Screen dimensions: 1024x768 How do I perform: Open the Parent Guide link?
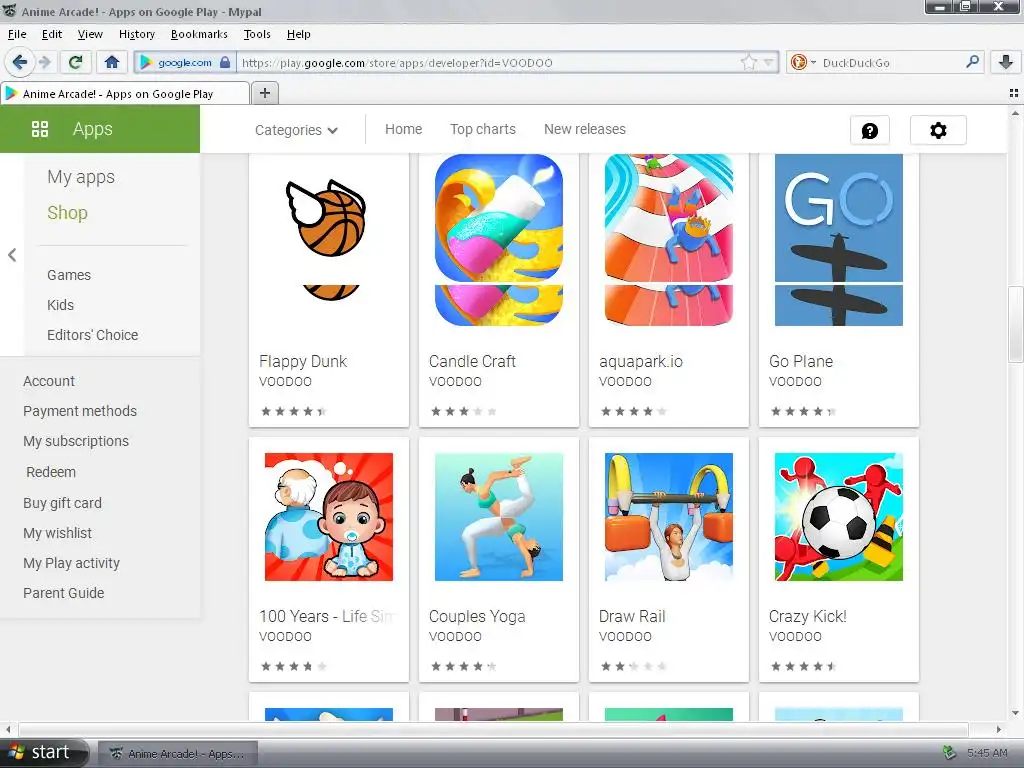click(63, 593)
